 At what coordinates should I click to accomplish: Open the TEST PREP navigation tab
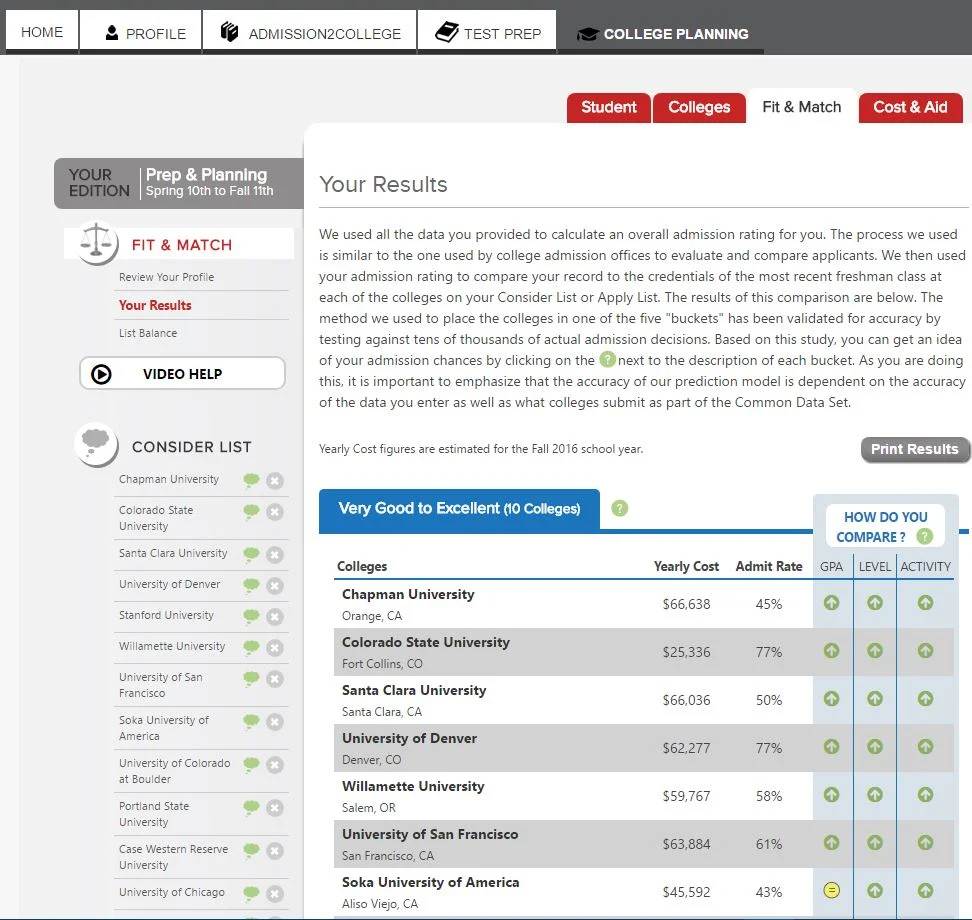487,32
